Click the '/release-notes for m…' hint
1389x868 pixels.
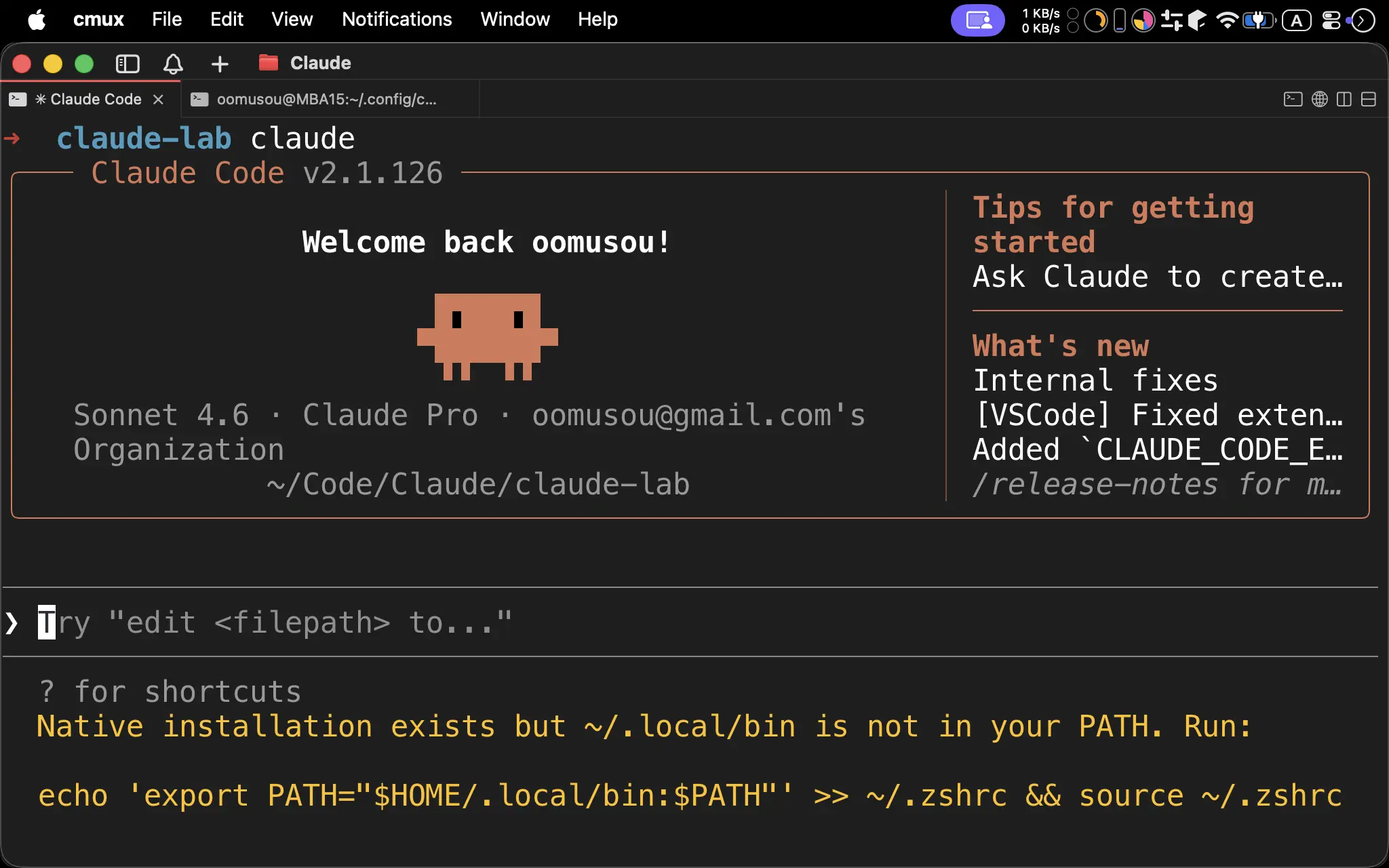pos(1158,484)
